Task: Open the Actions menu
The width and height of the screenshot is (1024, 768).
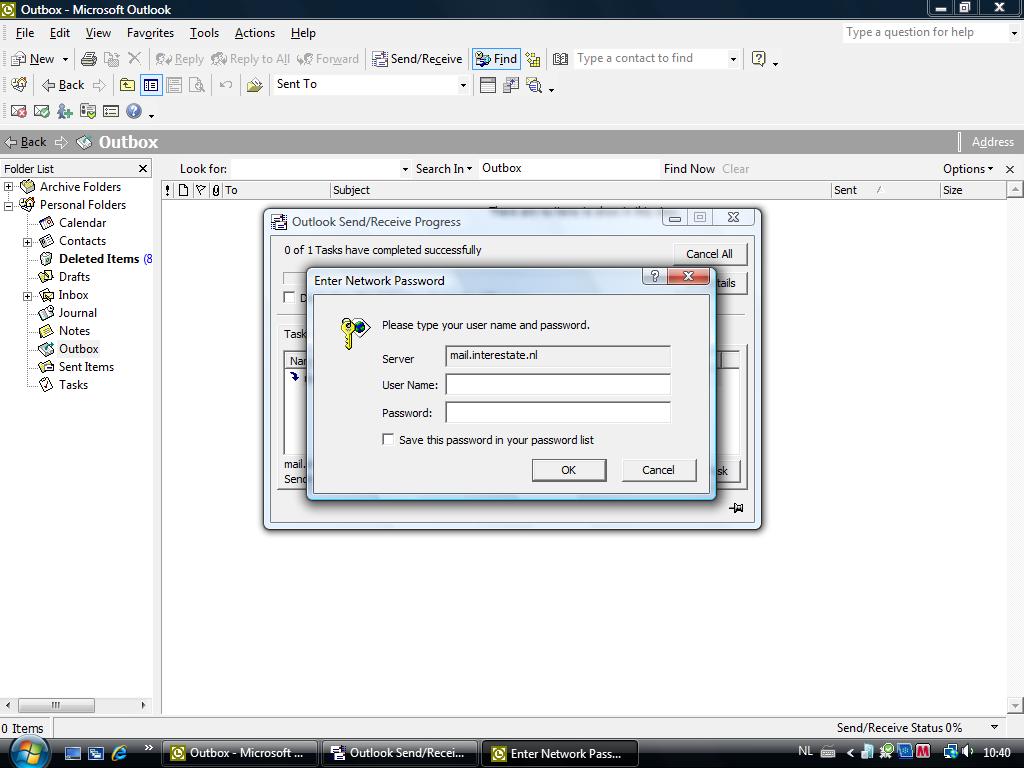Action: click(x=255, y=33)
